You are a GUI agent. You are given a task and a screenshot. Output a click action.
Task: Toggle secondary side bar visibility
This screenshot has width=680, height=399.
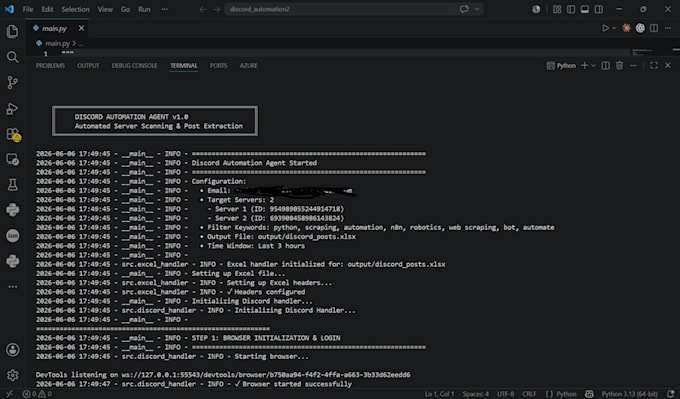[x=599, y=9]
